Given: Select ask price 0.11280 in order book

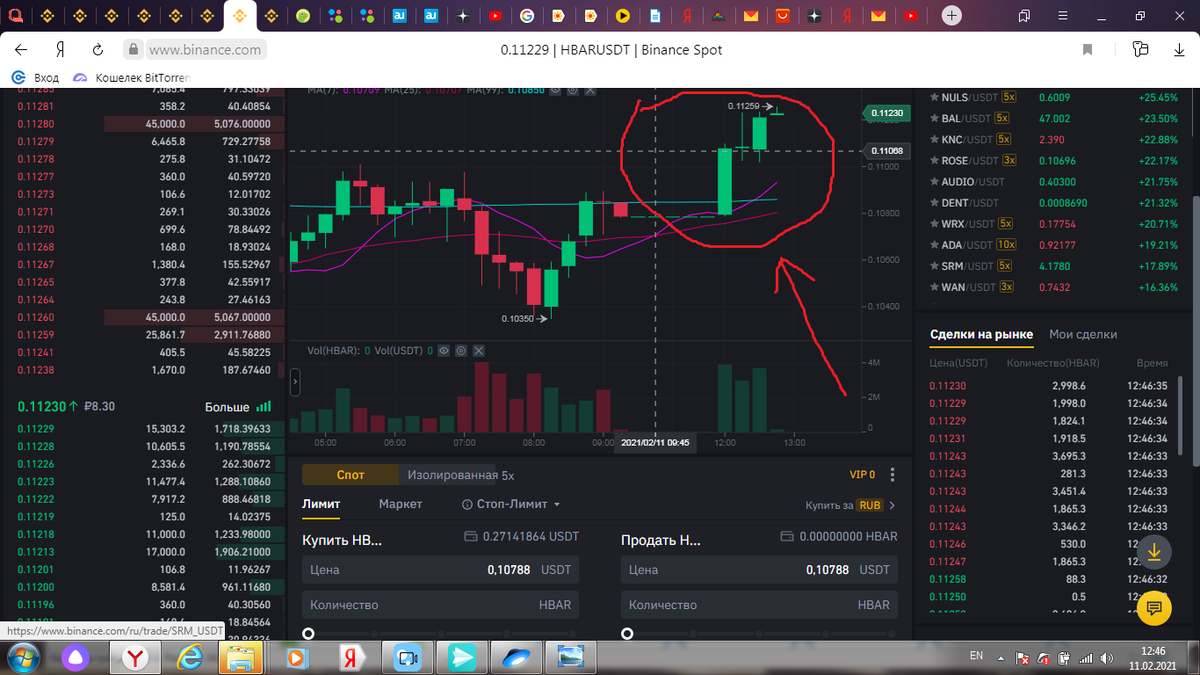Looking at the screenshot, I should coord(35,124).
